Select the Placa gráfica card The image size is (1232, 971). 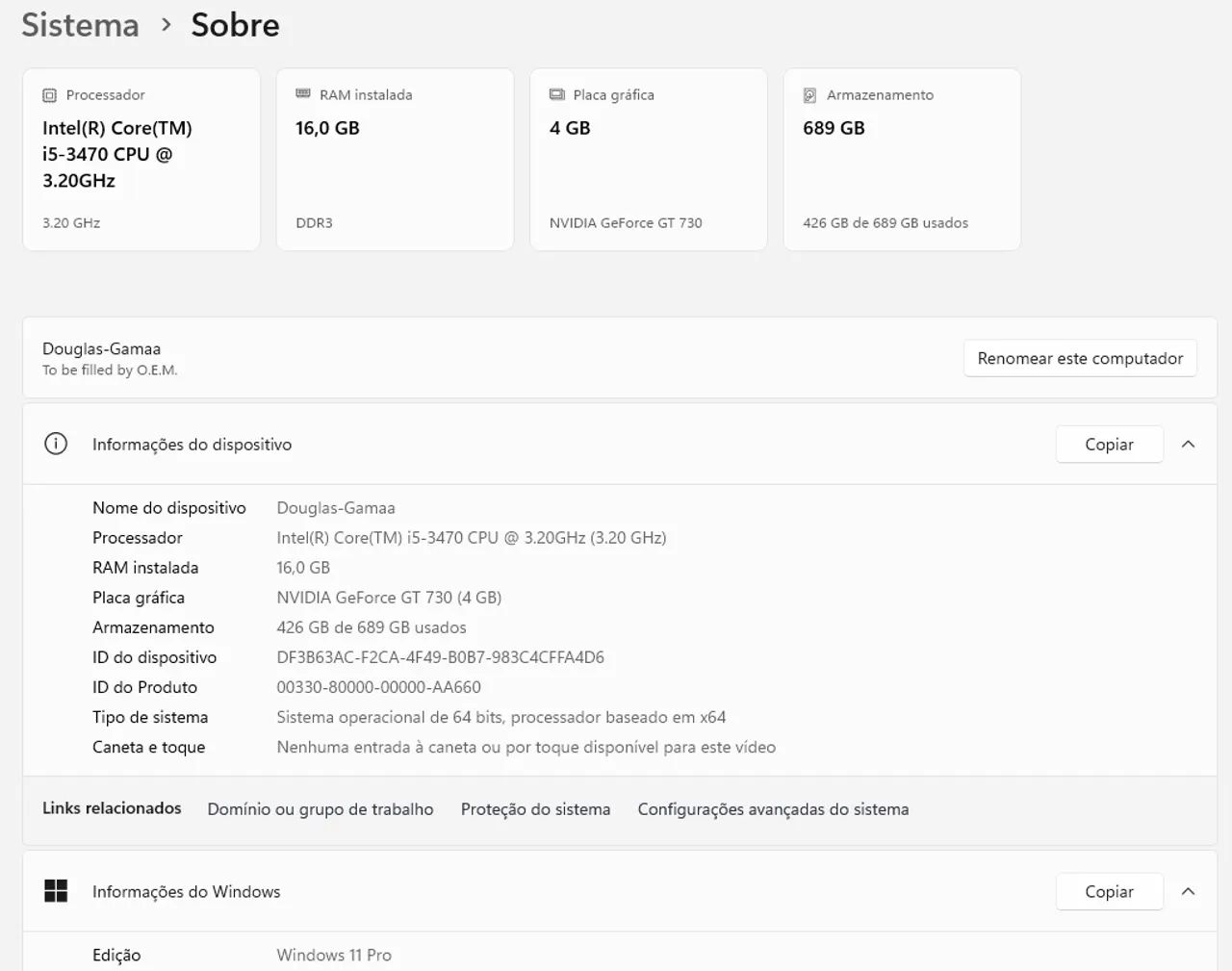[x=649, y=159]
